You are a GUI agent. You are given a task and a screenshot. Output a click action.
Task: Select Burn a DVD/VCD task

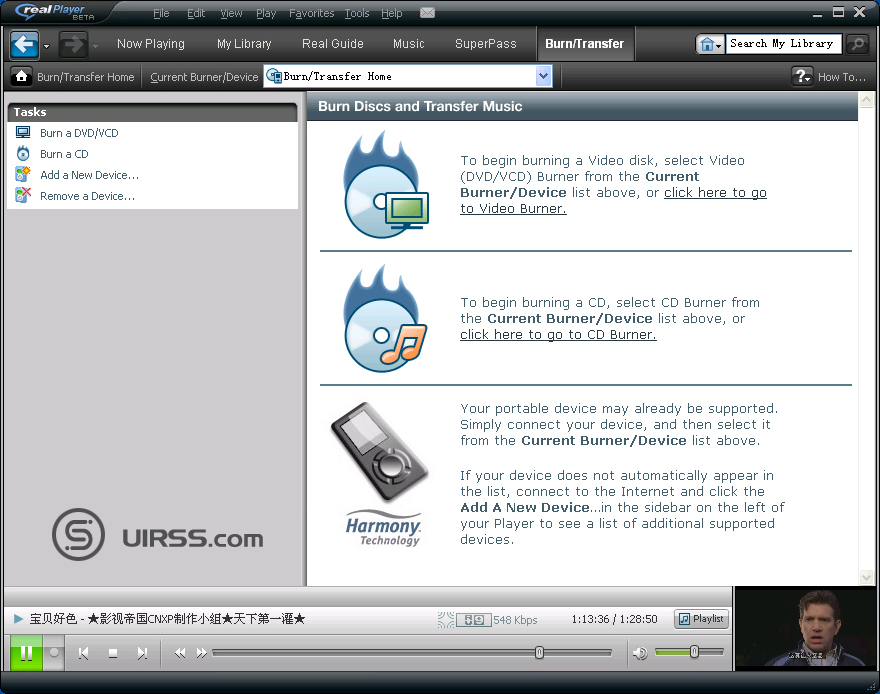click(x=79, y=133)
